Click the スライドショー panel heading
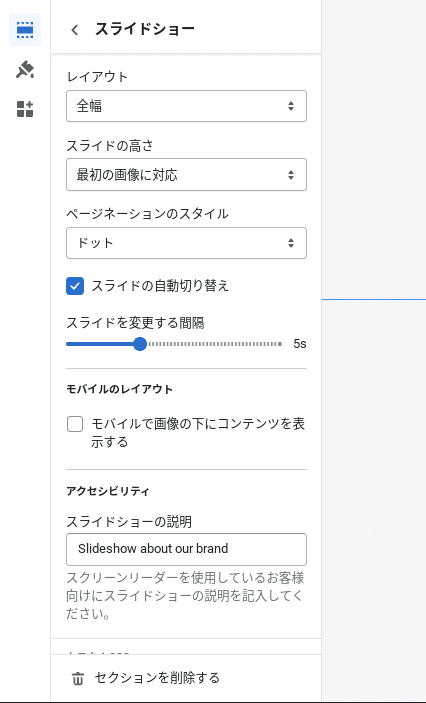Image resolution: width=426 pixels, height=703 pixels. (x=145, y=29)
